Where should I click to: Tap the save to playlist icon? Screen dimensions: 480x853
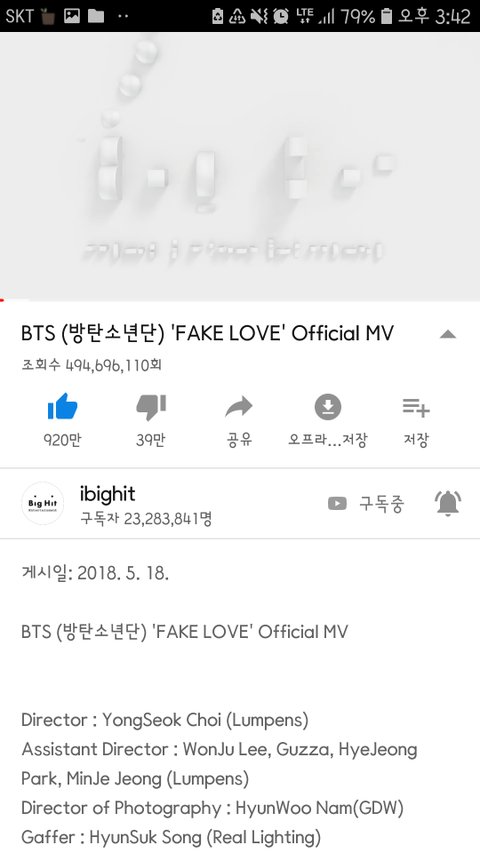pyautogui.click(x=416, y=407)
